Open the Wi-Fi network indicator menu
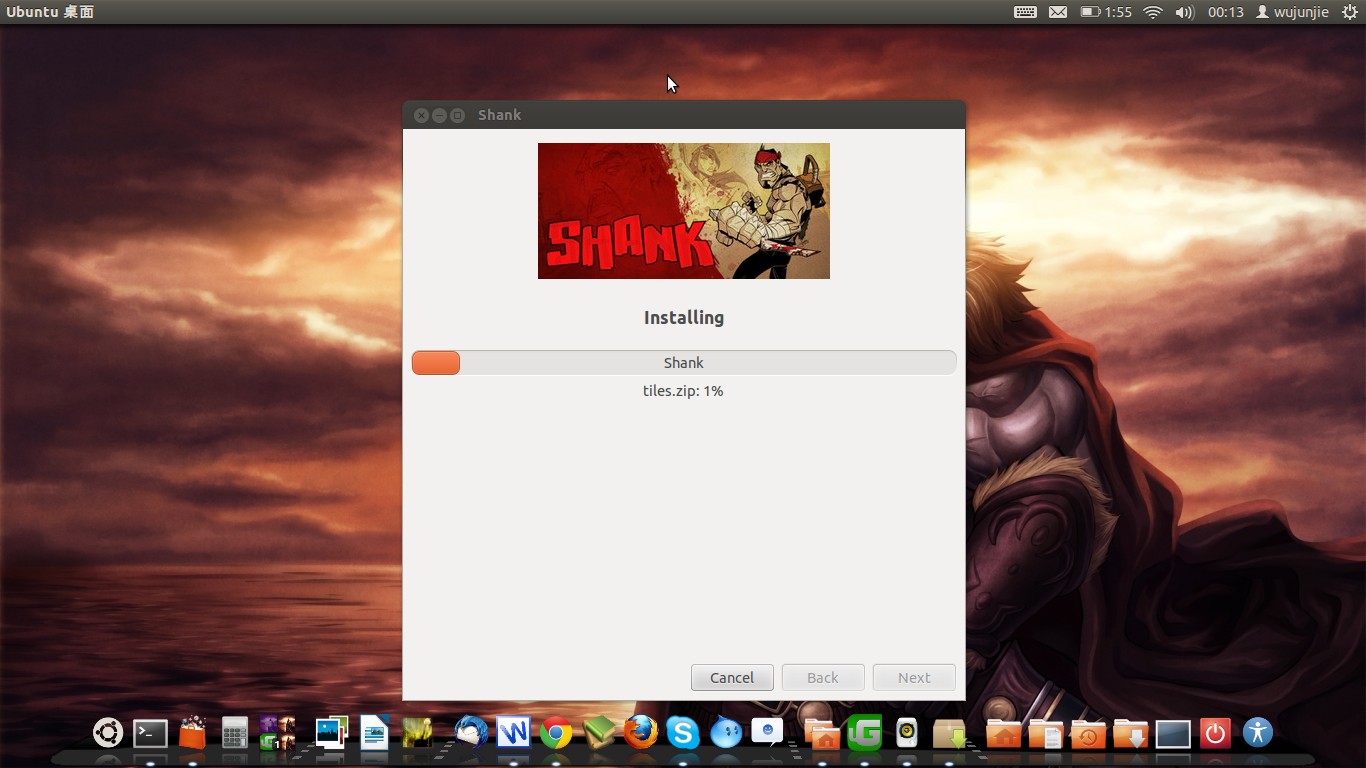 (x=1153, y=12)
